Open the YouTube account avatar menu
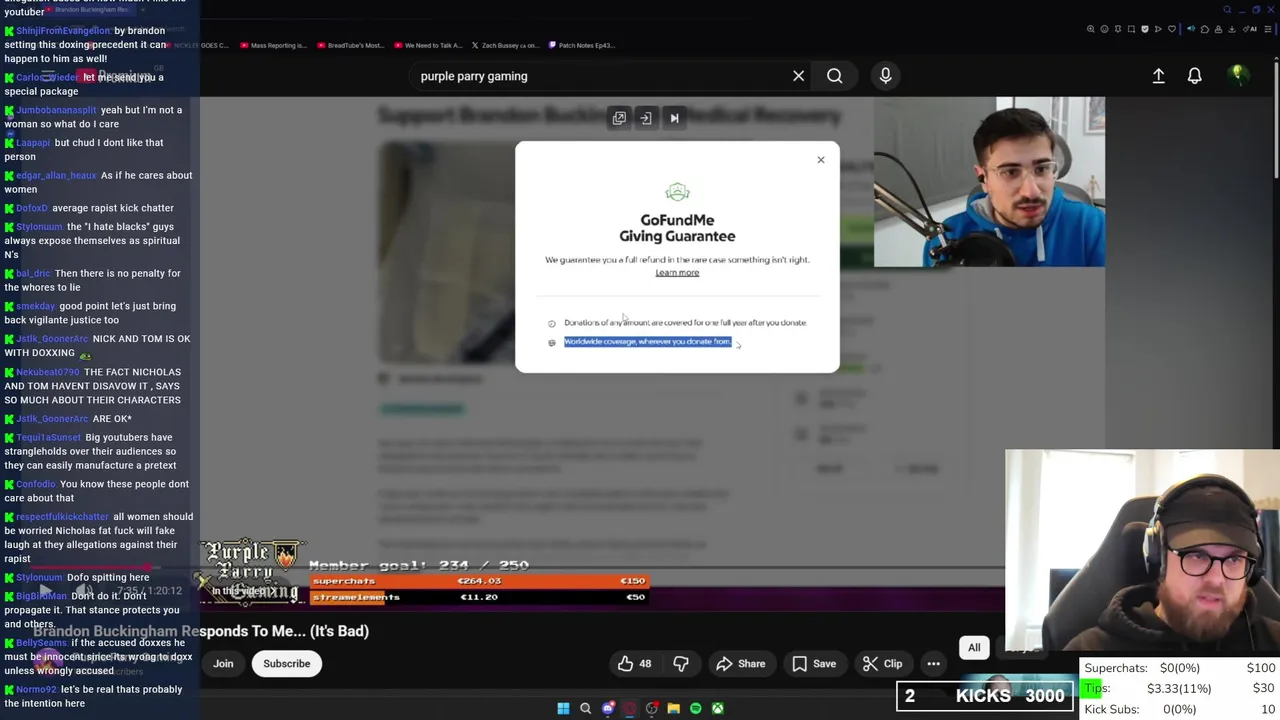The width and height of the screenshot is (1280, 720). click(1238, 75)
